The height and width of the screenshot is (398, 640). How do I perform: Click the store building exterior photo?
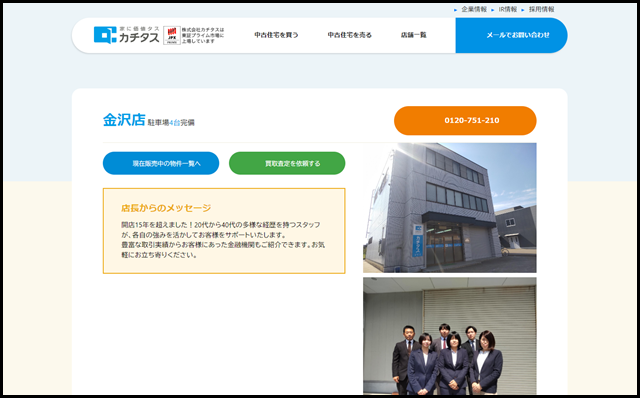450,208
